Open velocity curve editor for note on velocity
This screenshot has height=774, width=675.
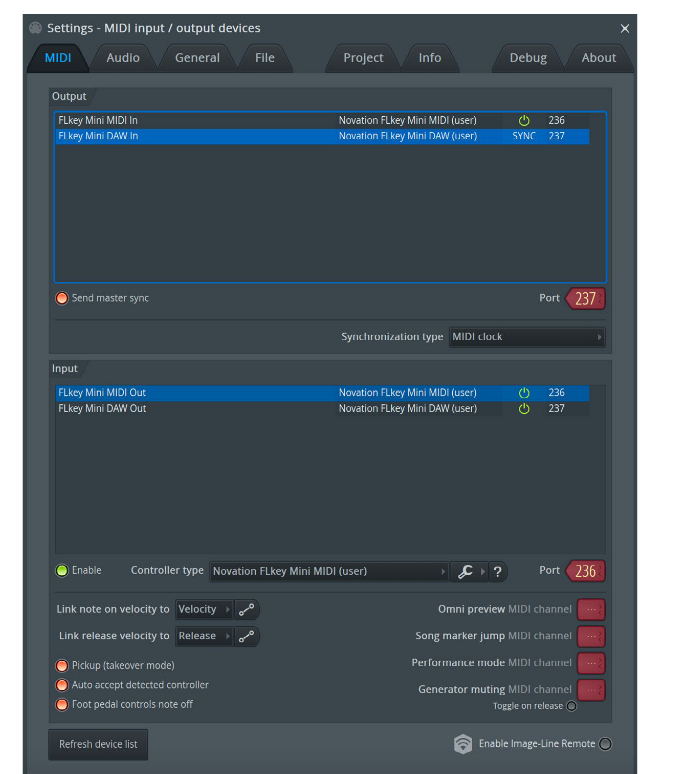click(x=246, y=610)
